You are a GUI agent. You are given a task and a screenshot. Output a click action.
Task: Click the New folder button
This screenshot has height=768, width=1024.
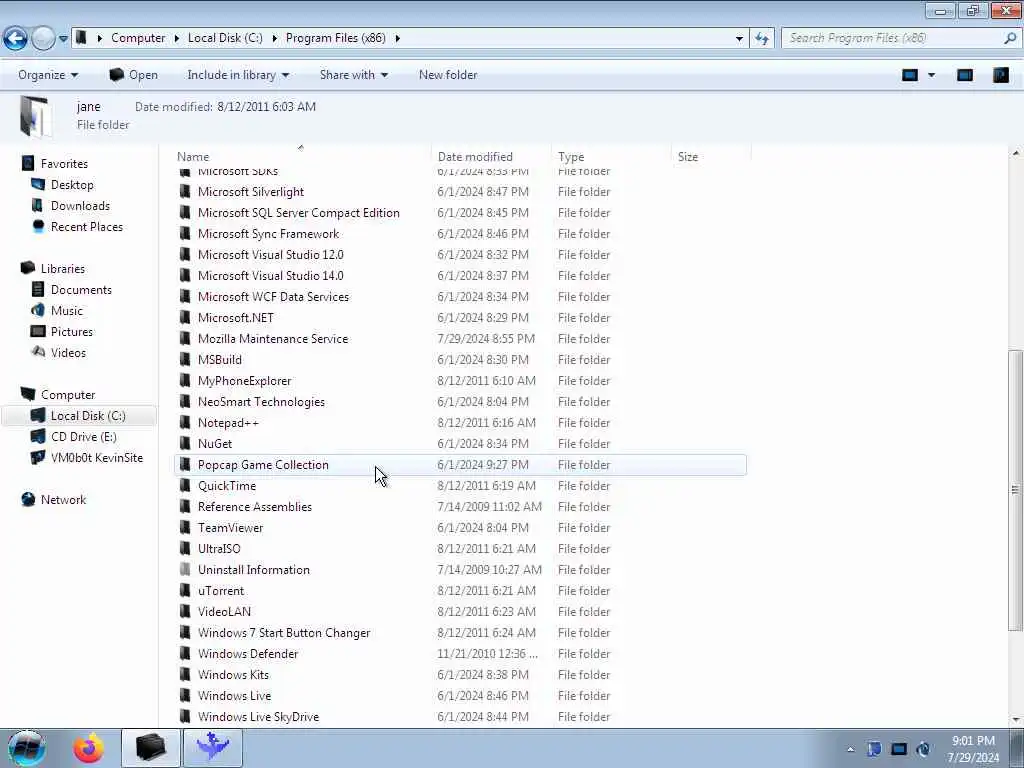pos(448,75)
